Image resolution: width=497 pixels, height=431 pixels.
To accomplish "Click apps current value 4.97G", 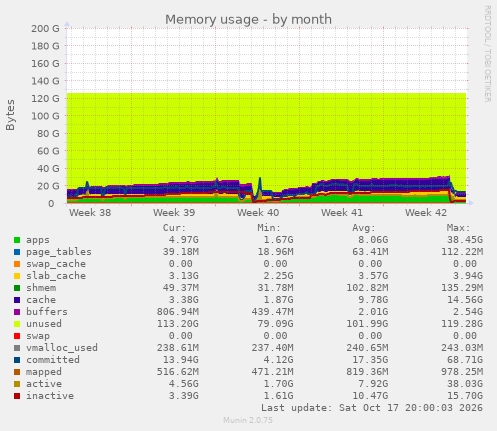I will [183, 240].
